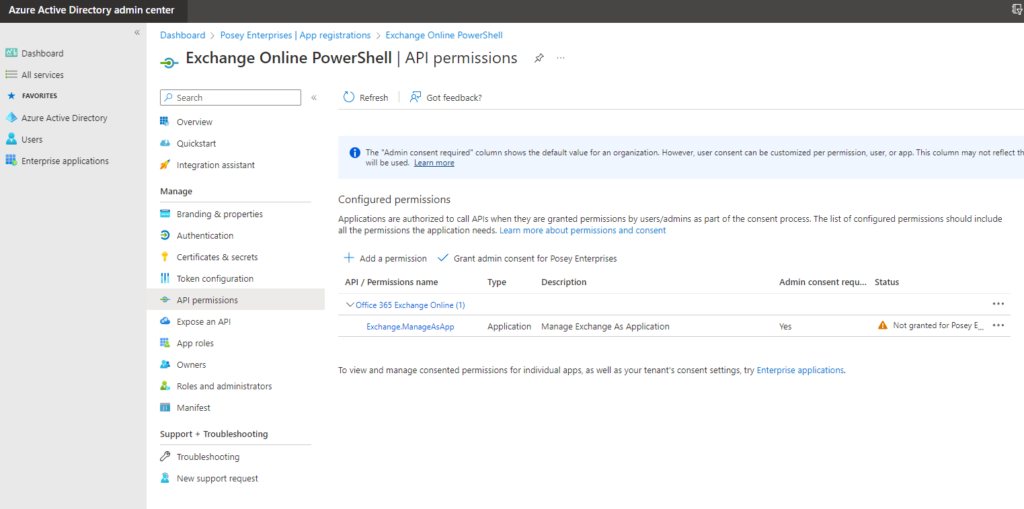Click the Admin consent column header
Screen dimensions: 1024x509
click(x=823, y=282)
